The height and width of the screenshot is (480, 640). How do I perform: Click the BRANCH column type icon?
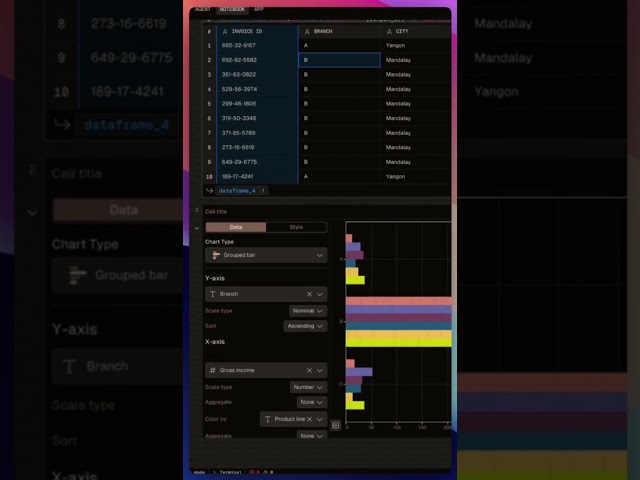(x=307, y=31)
